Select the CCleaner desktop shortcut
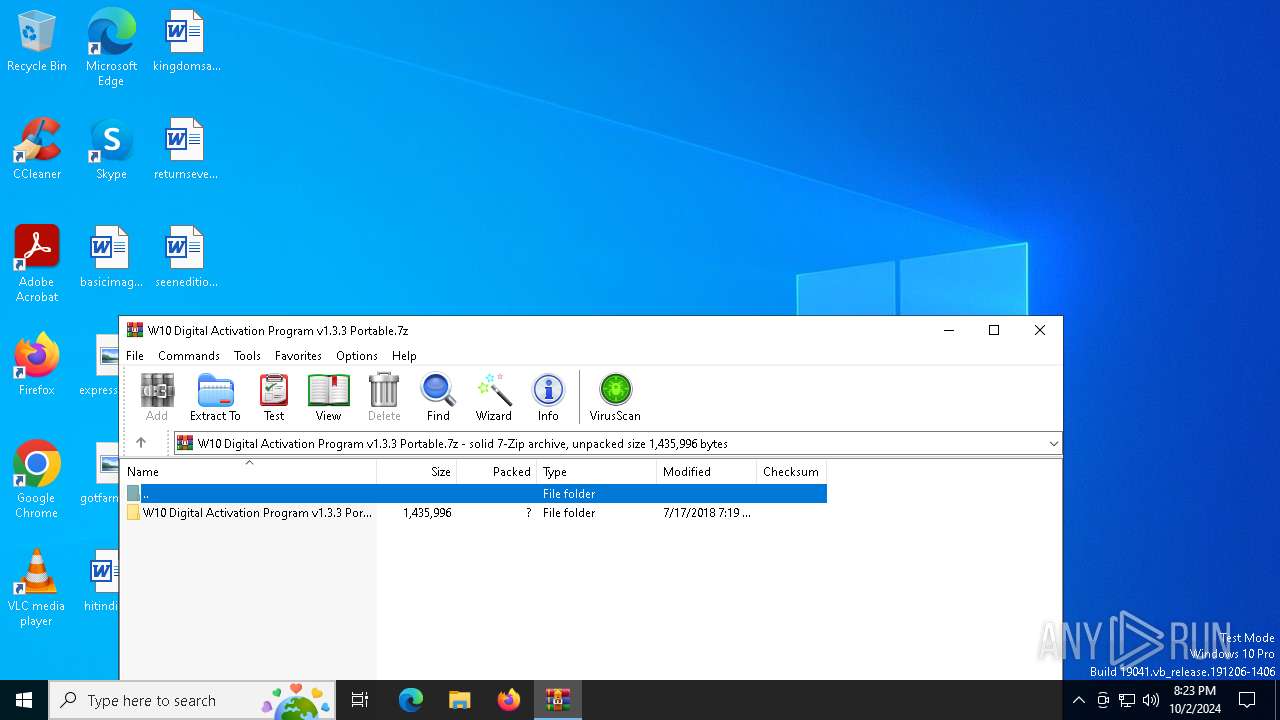1280x720 pixels. [37, 150]
